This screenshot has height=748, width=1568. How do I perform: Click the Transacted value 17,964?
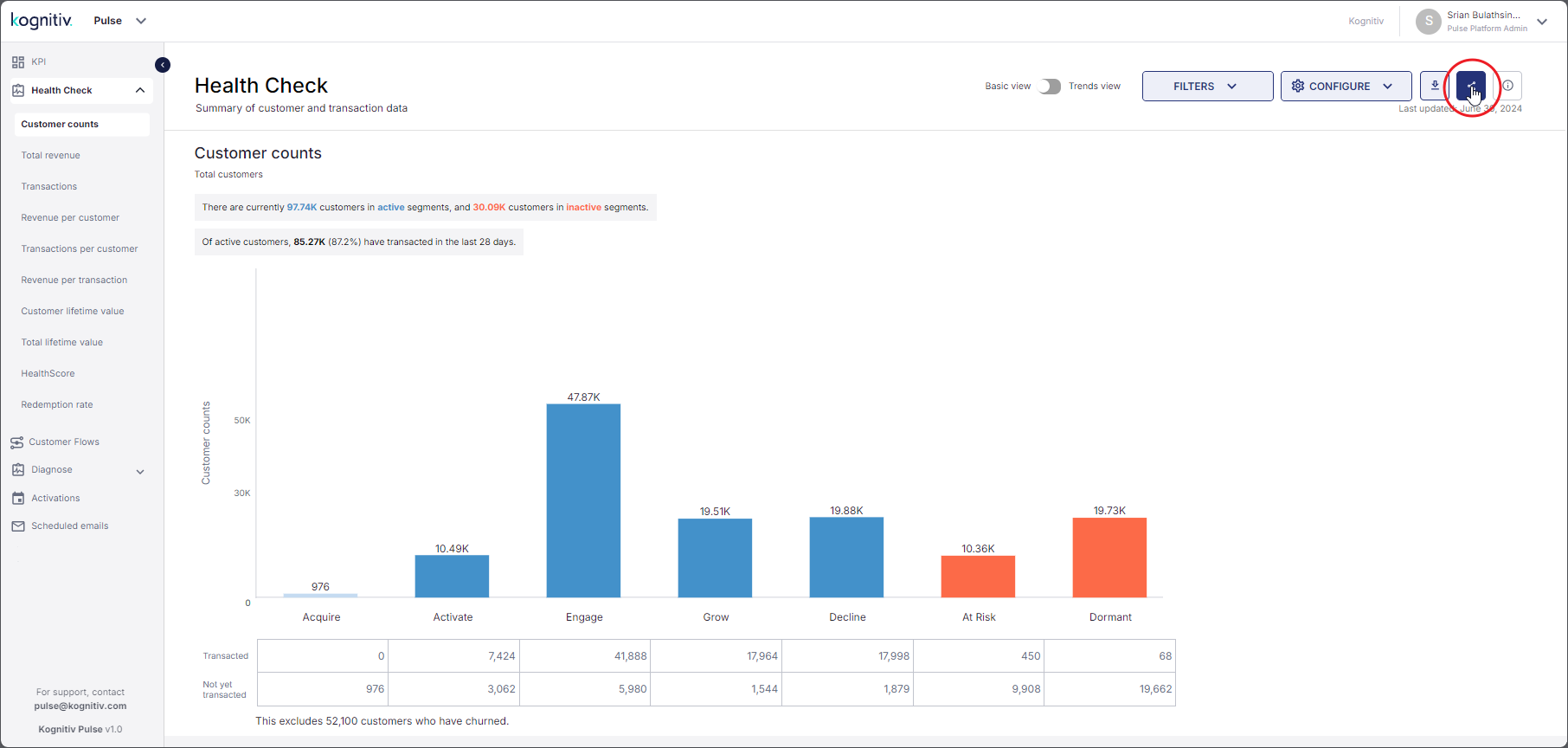(x=762, y=656)
